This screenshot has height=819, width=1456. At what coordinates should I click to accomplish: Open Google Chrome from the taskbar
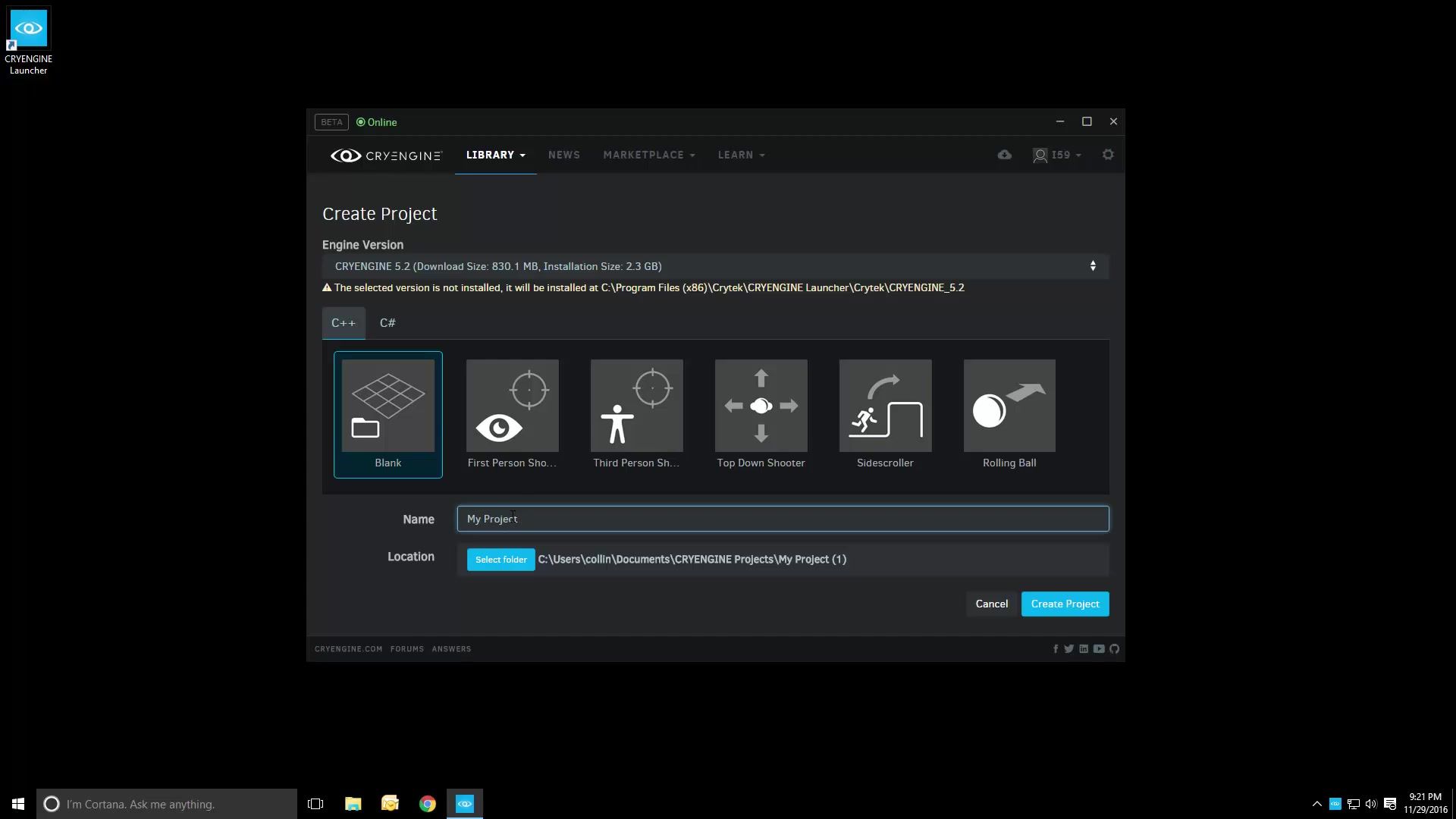(x=427, y=804)
